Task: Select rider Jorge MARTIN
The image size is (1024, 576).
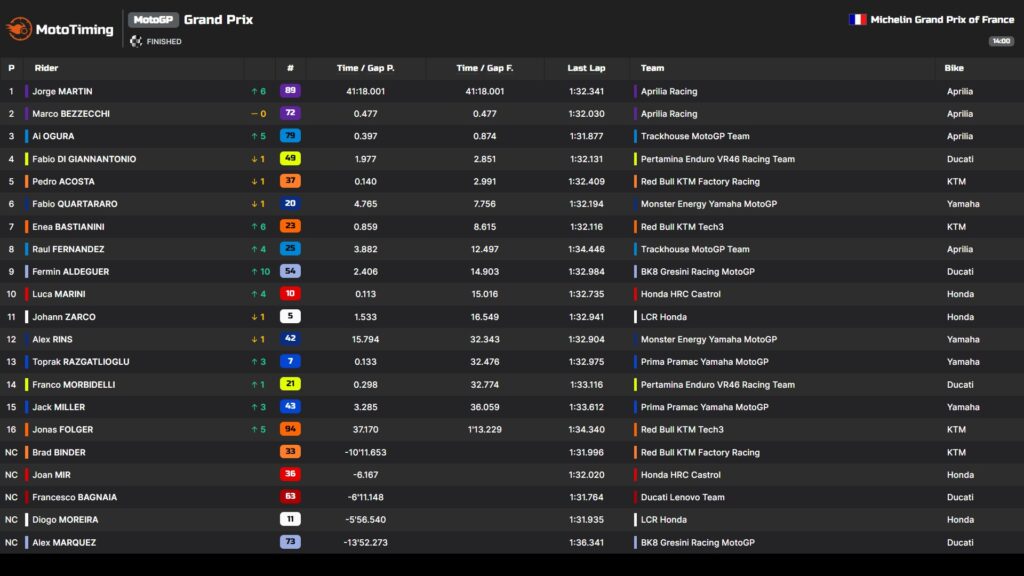Action: [62, 91]
